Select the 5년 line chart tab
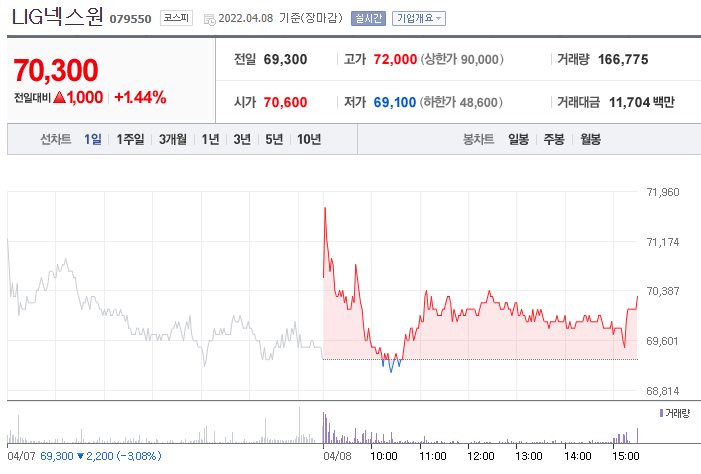 pos(274,139)
